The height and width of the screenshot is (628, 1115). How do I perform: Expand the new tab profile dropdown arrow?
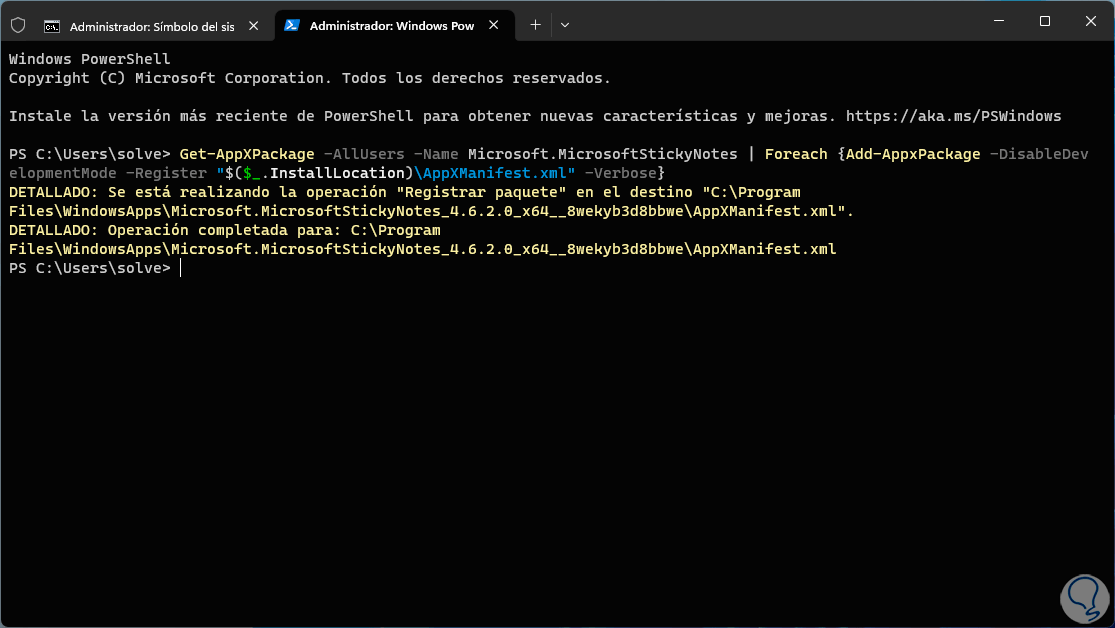(565, 25)
